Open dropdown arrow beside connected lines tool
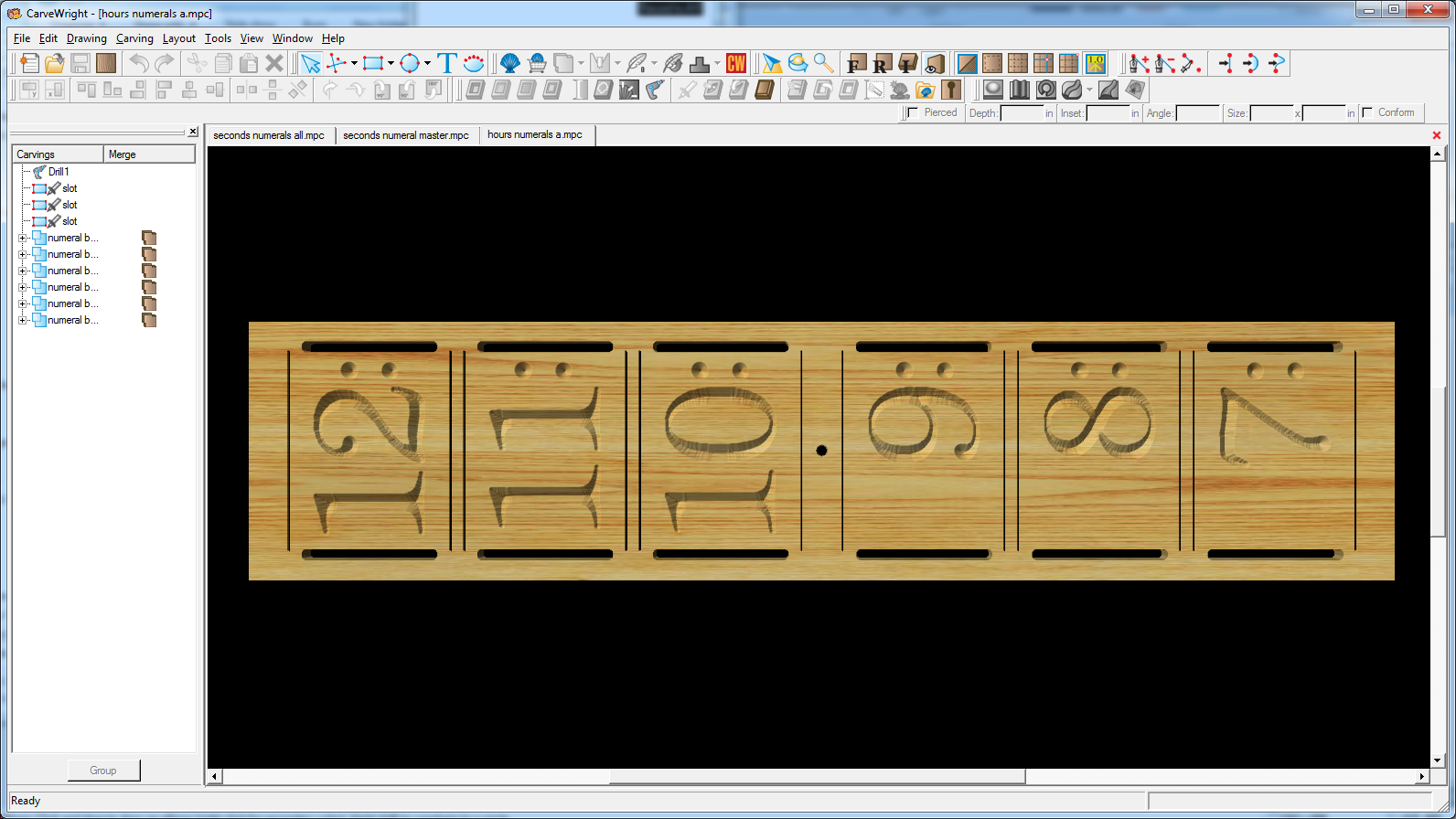 click(354, 63)
